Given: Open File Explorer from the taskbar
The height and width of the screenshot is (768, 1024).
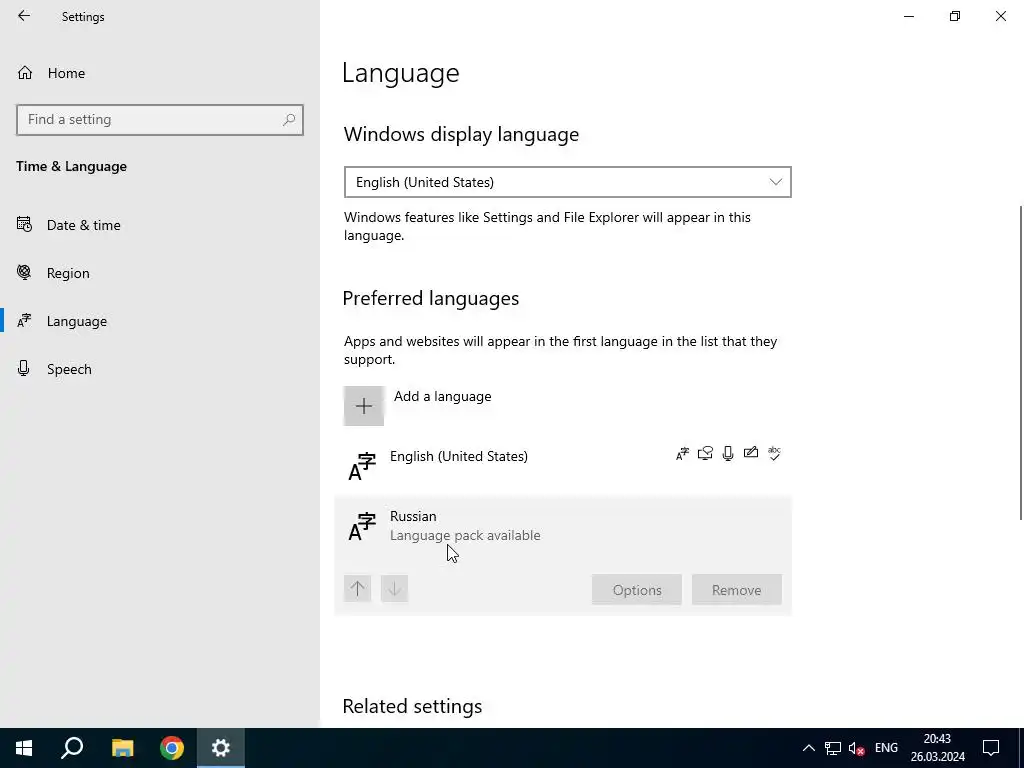Looking at the screenshot, I should click(x=122, y=748).
